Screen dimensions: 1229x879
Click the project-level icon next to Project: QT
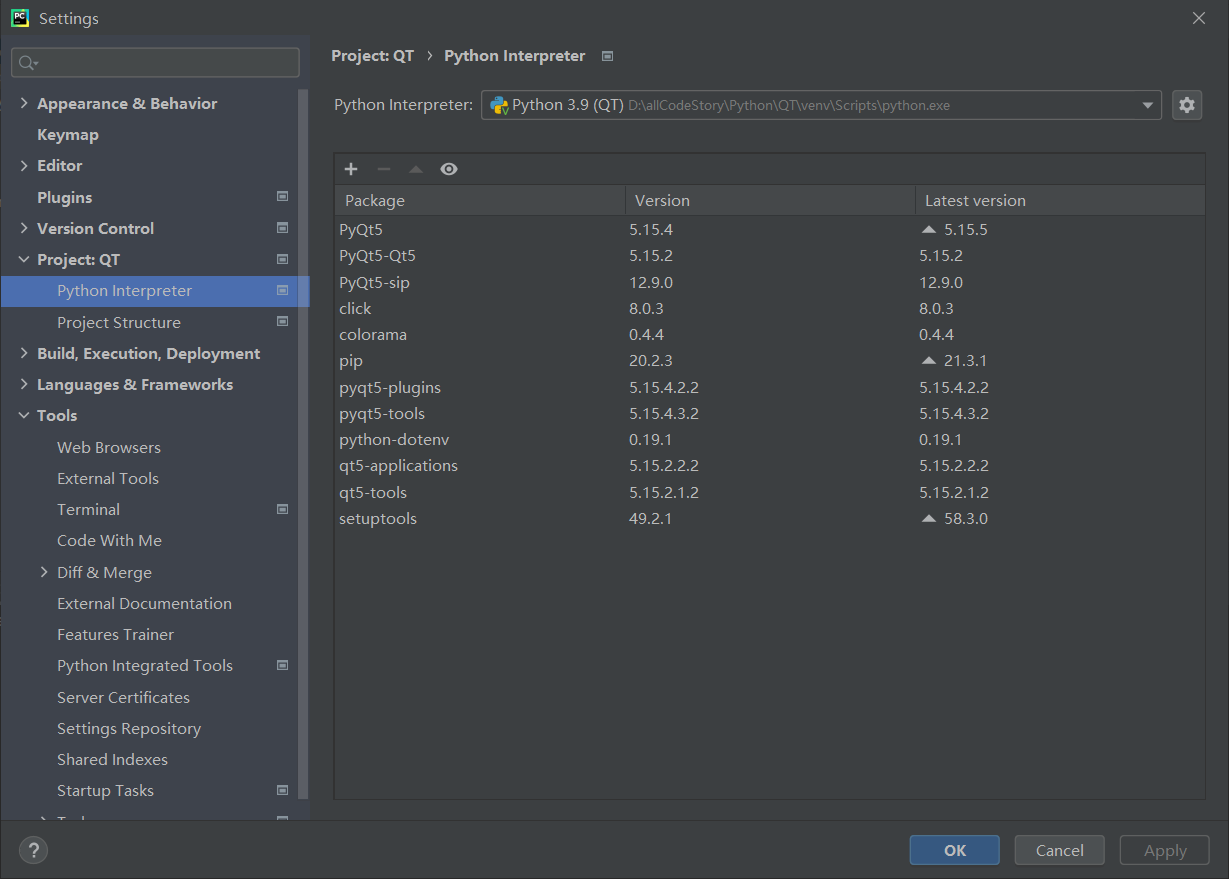coord(282,259)
